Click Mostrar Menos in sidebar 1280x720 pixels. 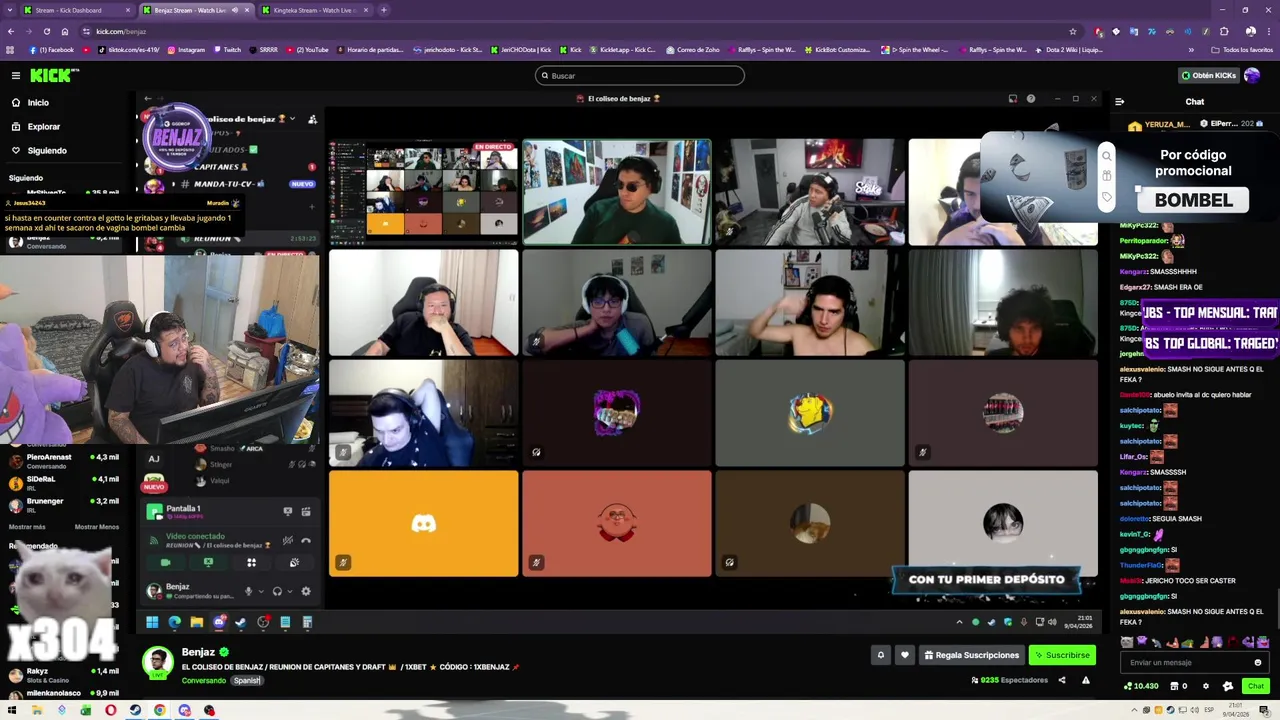tap(97, 527)
